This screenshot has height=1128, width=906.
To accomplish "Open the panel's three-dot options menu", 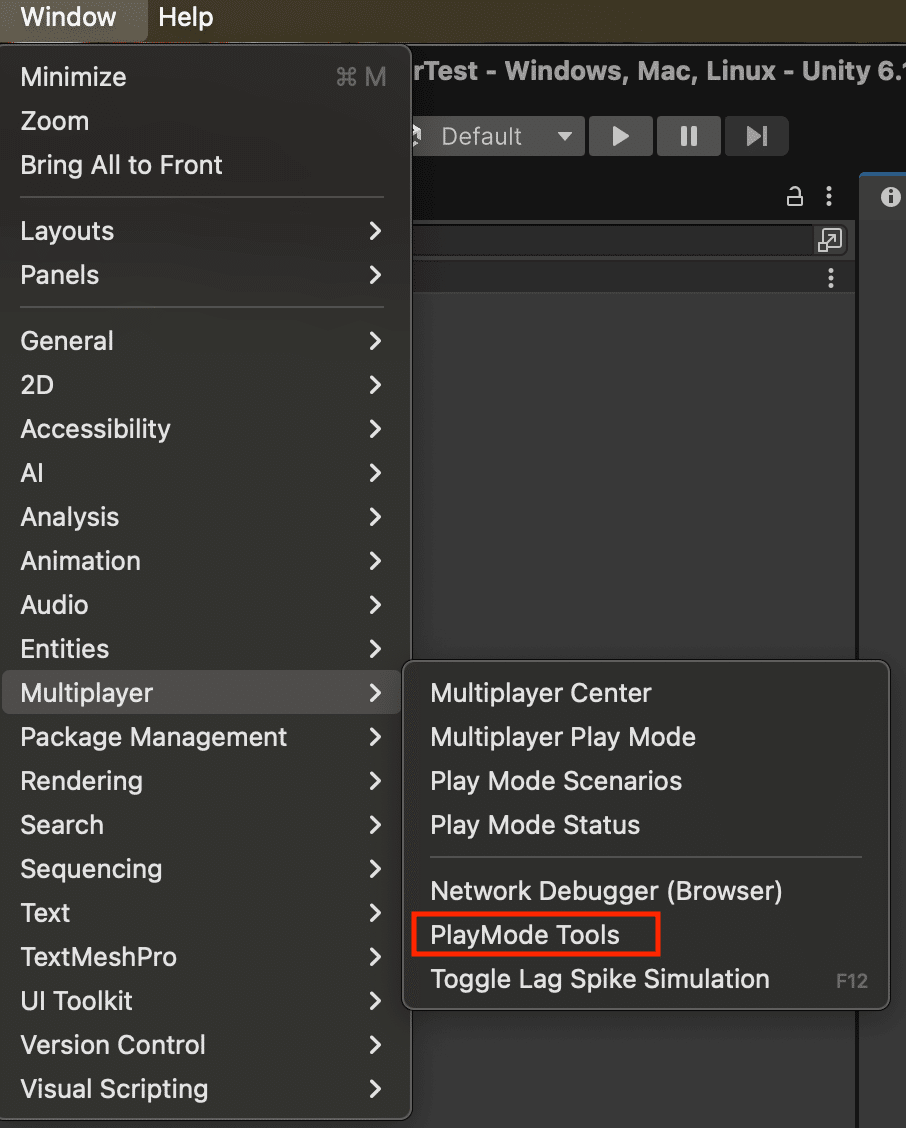I will 830,196.
